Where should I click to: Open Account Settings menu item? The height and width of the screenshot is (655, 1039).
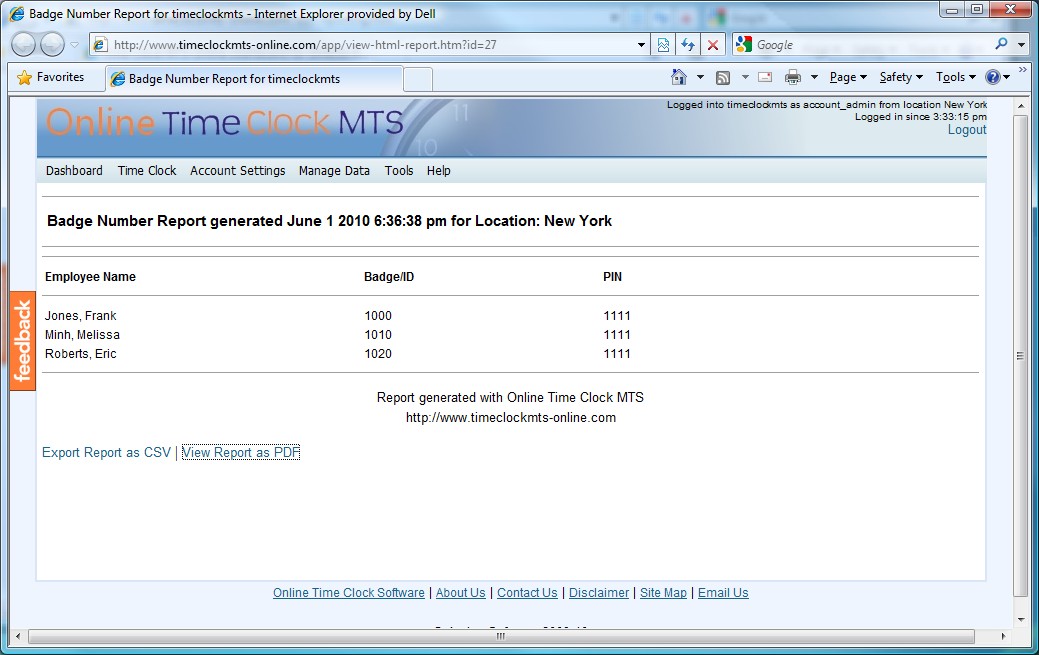pyautogui.click(x=238, y=171)
